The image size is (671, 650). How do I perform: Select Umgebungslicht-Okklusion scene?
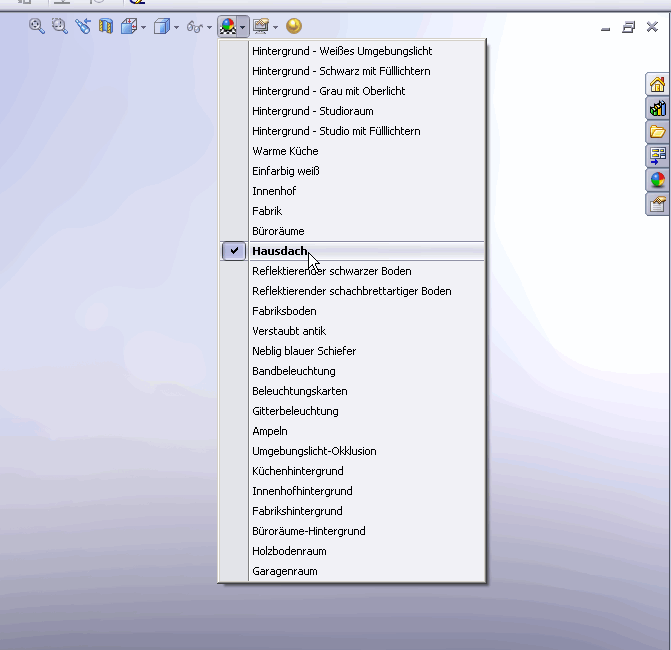(352, 451)
